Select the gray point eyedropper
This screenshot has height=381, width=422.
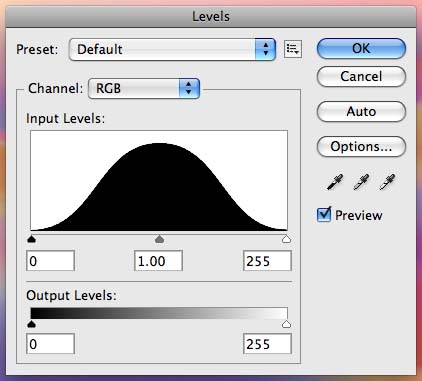click(361, 182)
